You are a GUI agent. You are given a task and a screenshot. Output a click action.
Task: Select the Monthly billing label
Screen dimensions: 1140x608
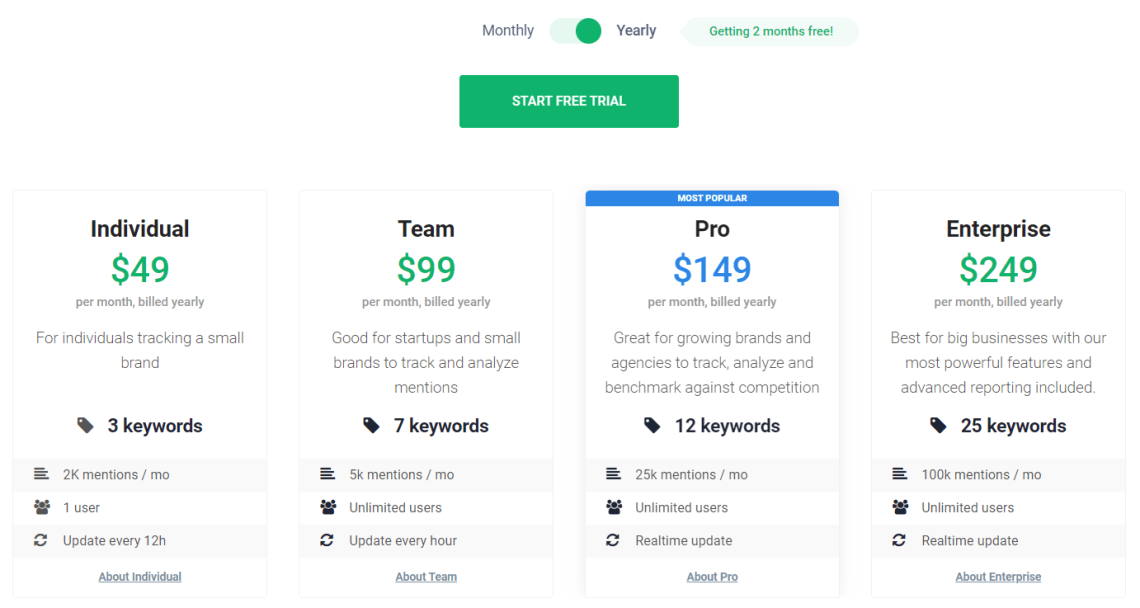tap(508, 31)
